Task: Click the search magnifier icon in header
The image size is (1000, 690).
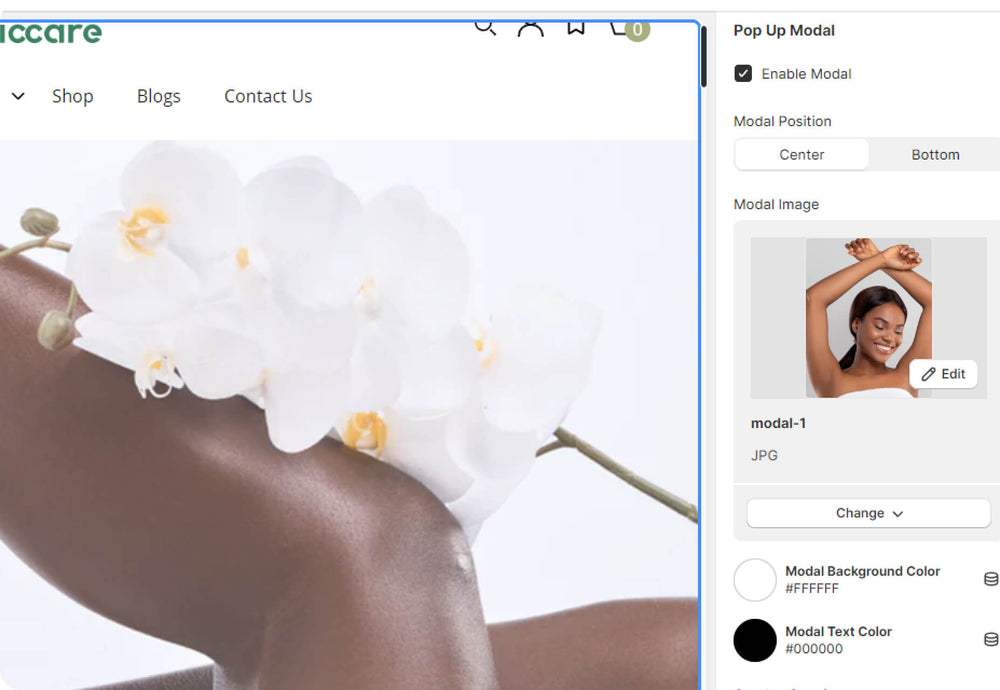Action: (x=485, y=27)
